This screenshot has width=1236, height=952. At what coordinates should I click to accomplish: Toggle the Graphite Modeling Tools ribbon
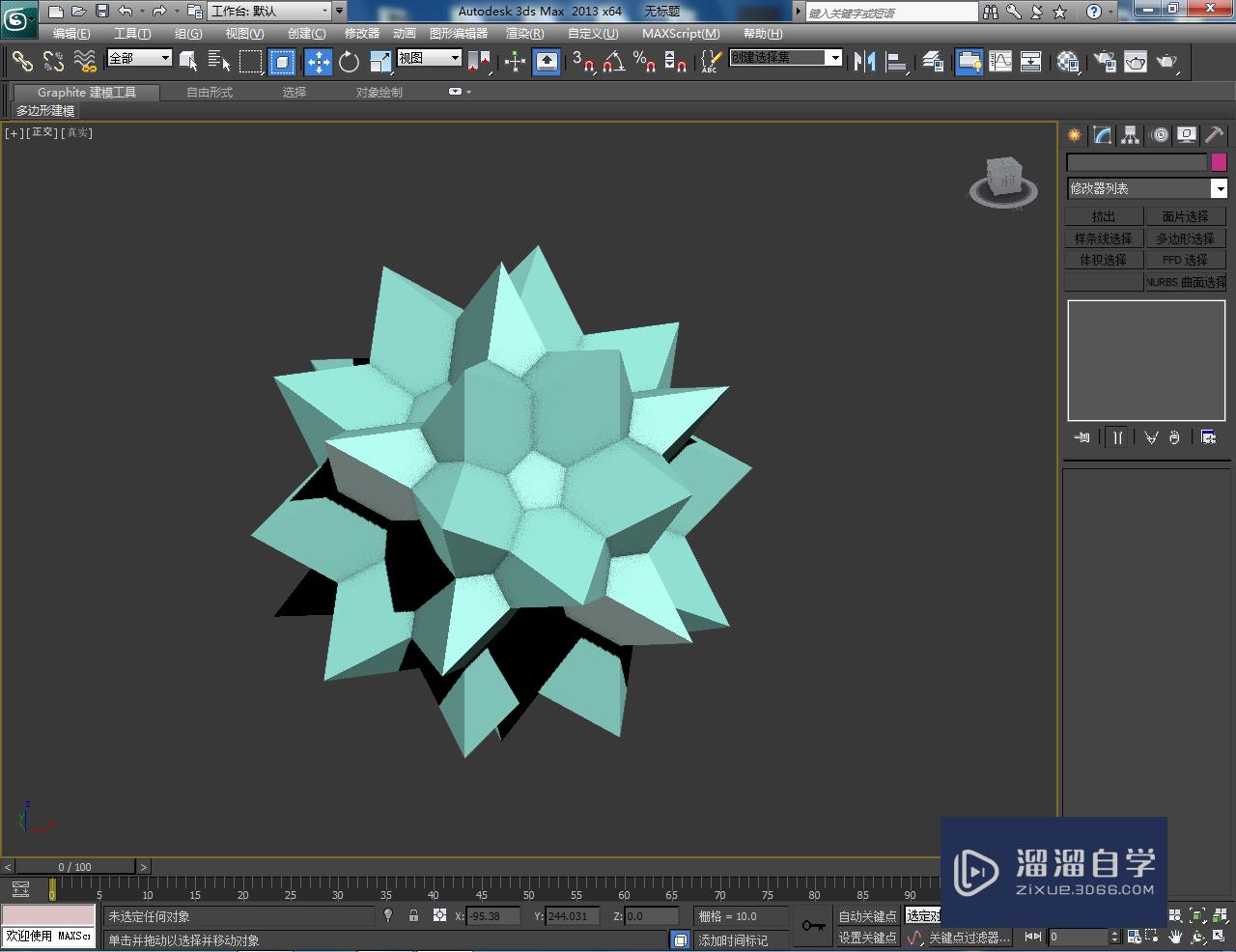pyautogui.click(x=969, y=62)
